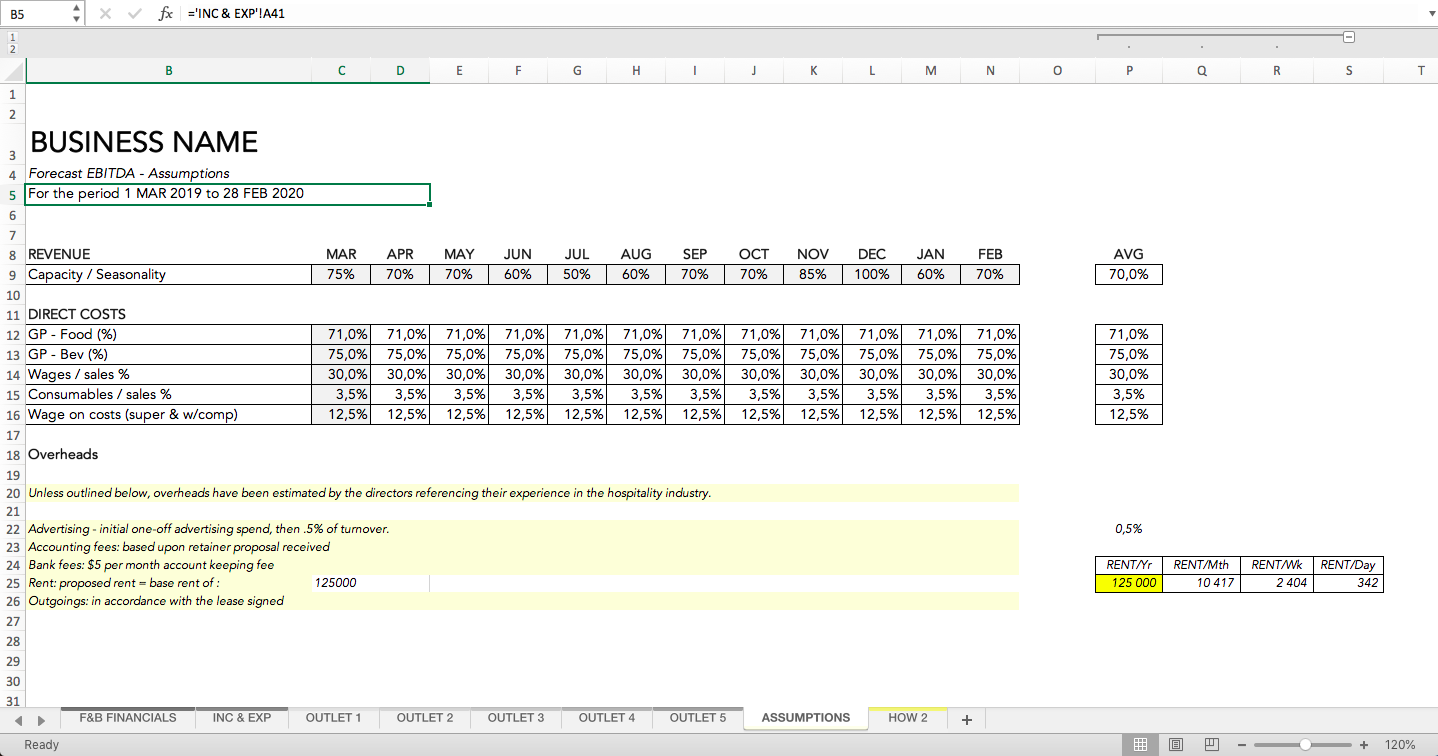
Task: Open Insert Function with the fx icon
Action: coord(165,14)
